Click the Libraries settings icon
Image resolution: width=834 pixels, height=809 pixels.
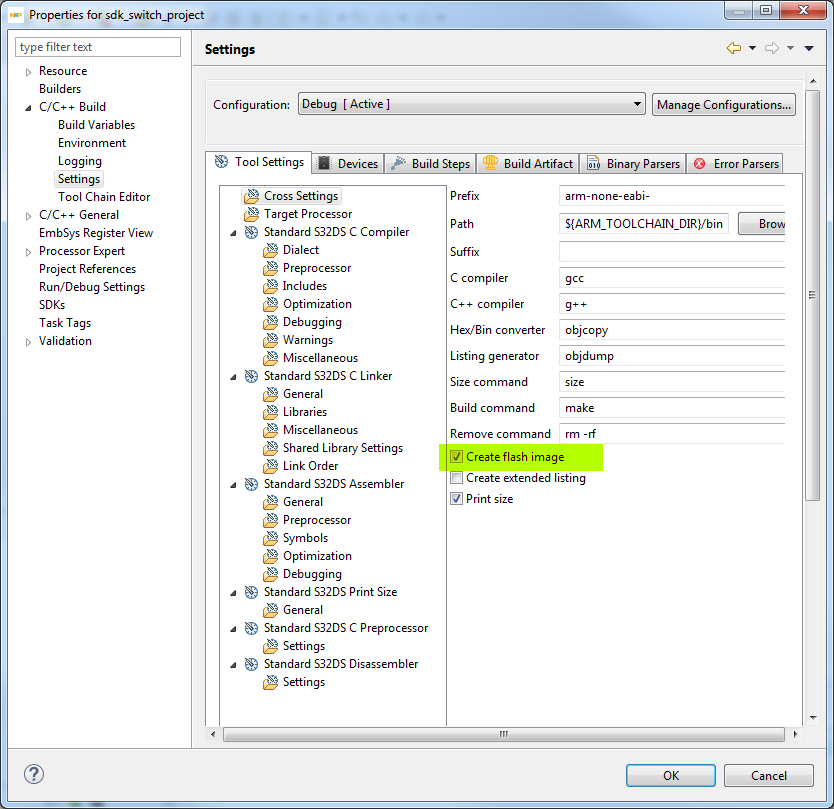click(x=270, y=412)
